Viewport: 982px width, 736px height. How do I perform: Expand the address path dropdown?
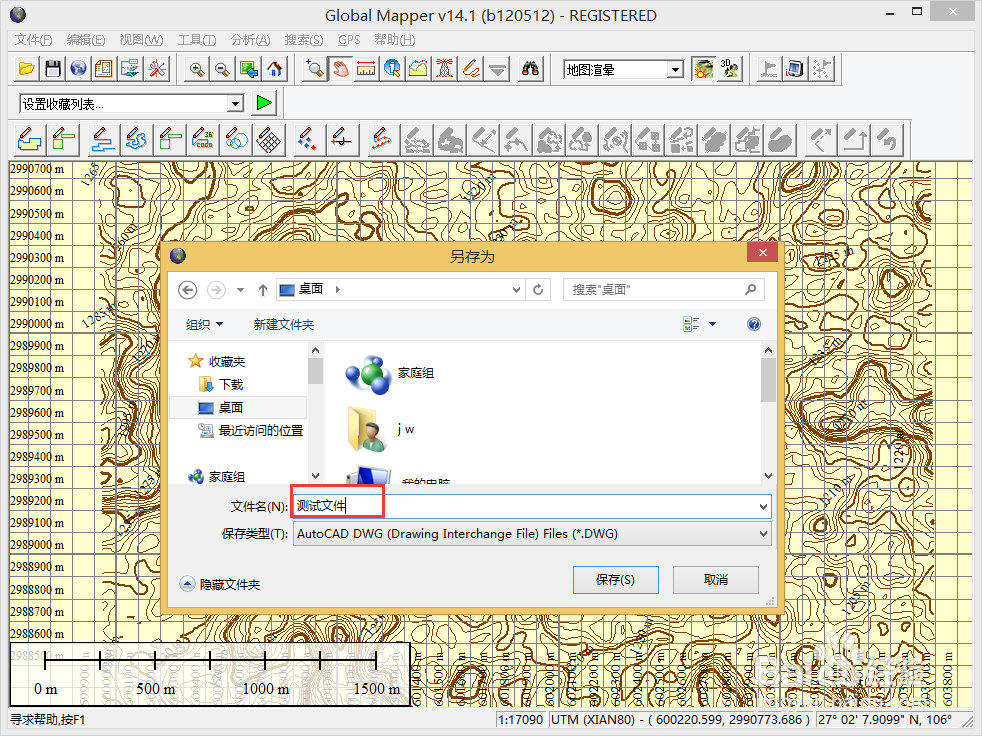pos(516,289)
